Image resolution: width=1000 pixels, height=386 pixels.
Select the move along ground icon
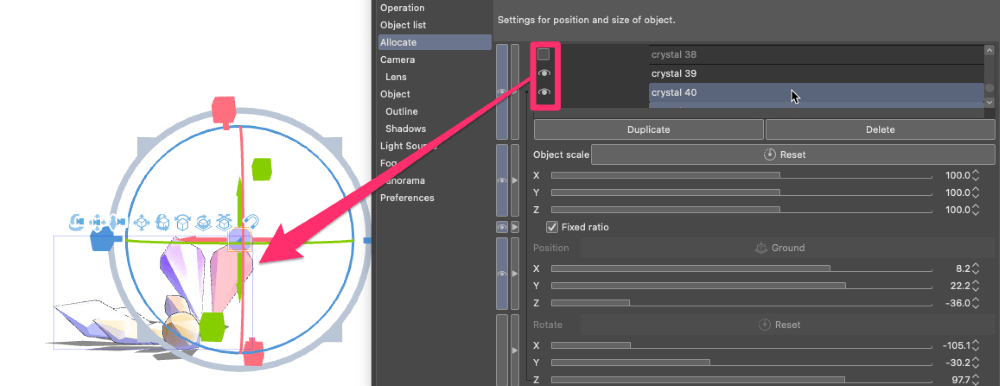223,222
